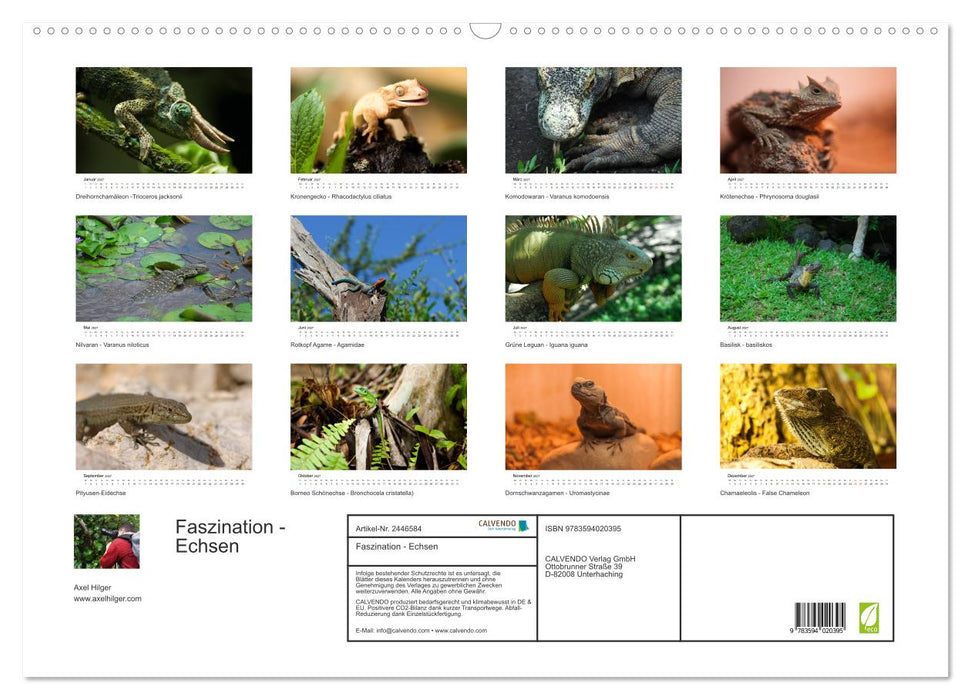
Task: Click the Chamaeleolis - False Chameleon caption
Action: tap(765, 493)
